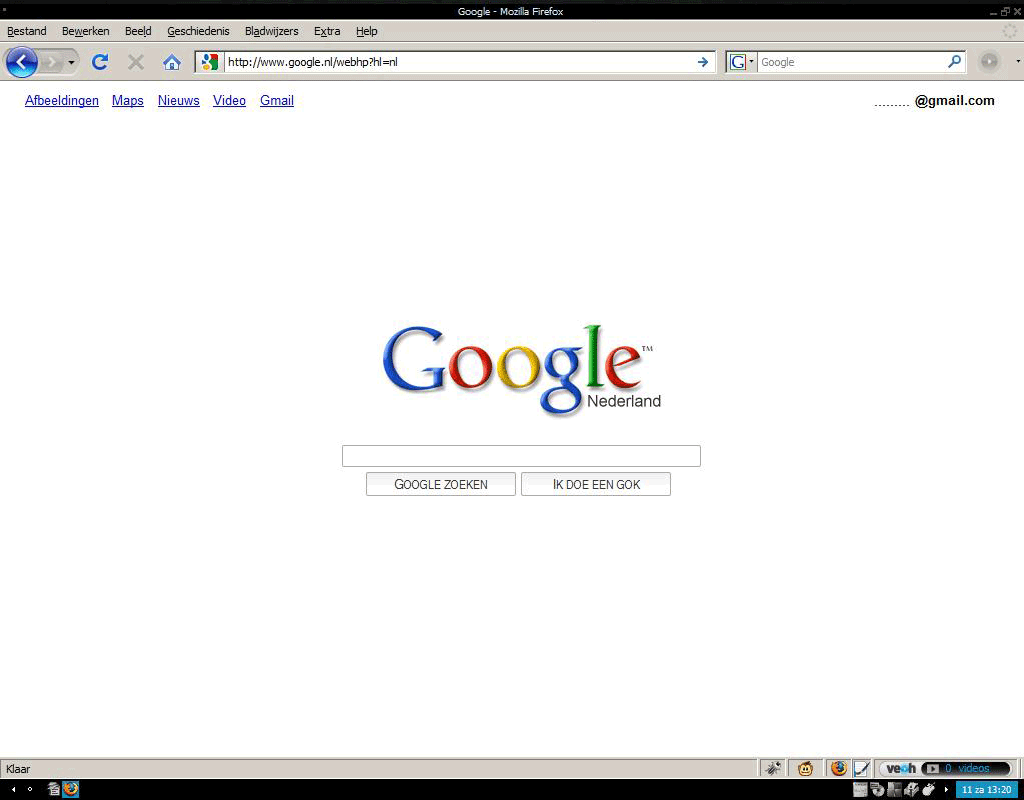
Task: Click the grey tiles system tray icon
Action: click(894, 789)
